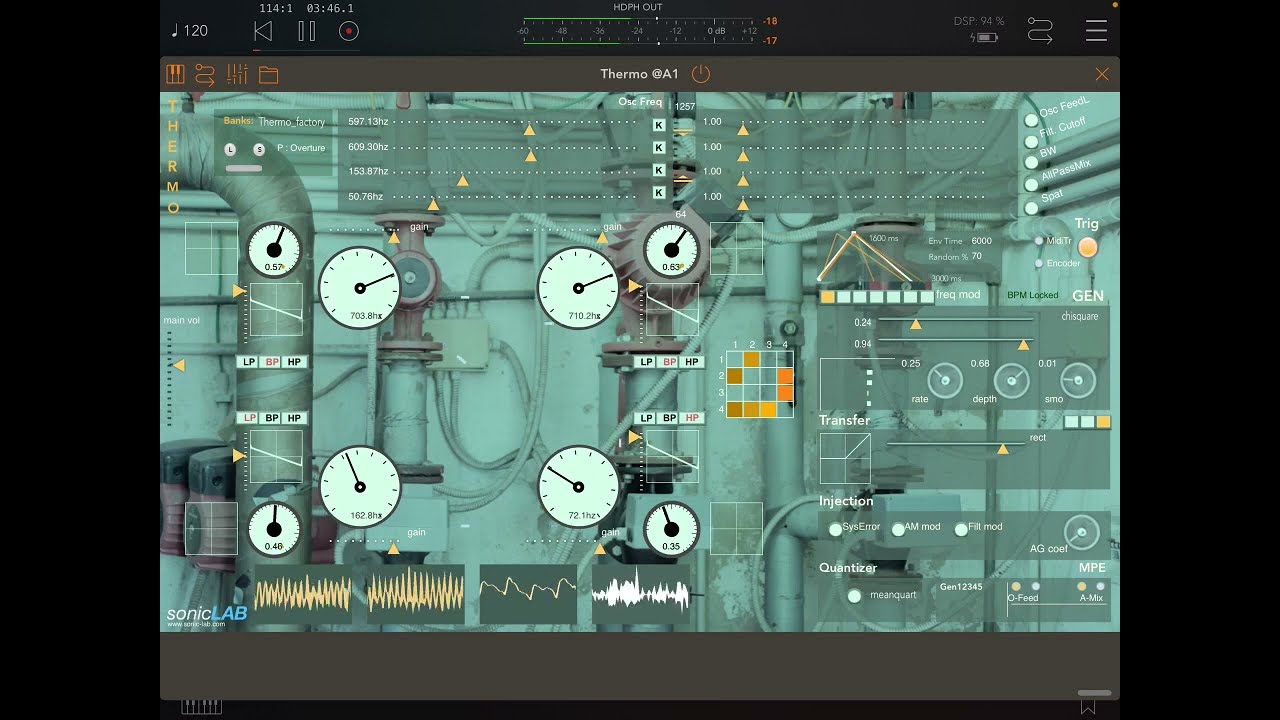1280x720 pixels.
Task: Pause playback in the top bar
Action: coord(307,31)
